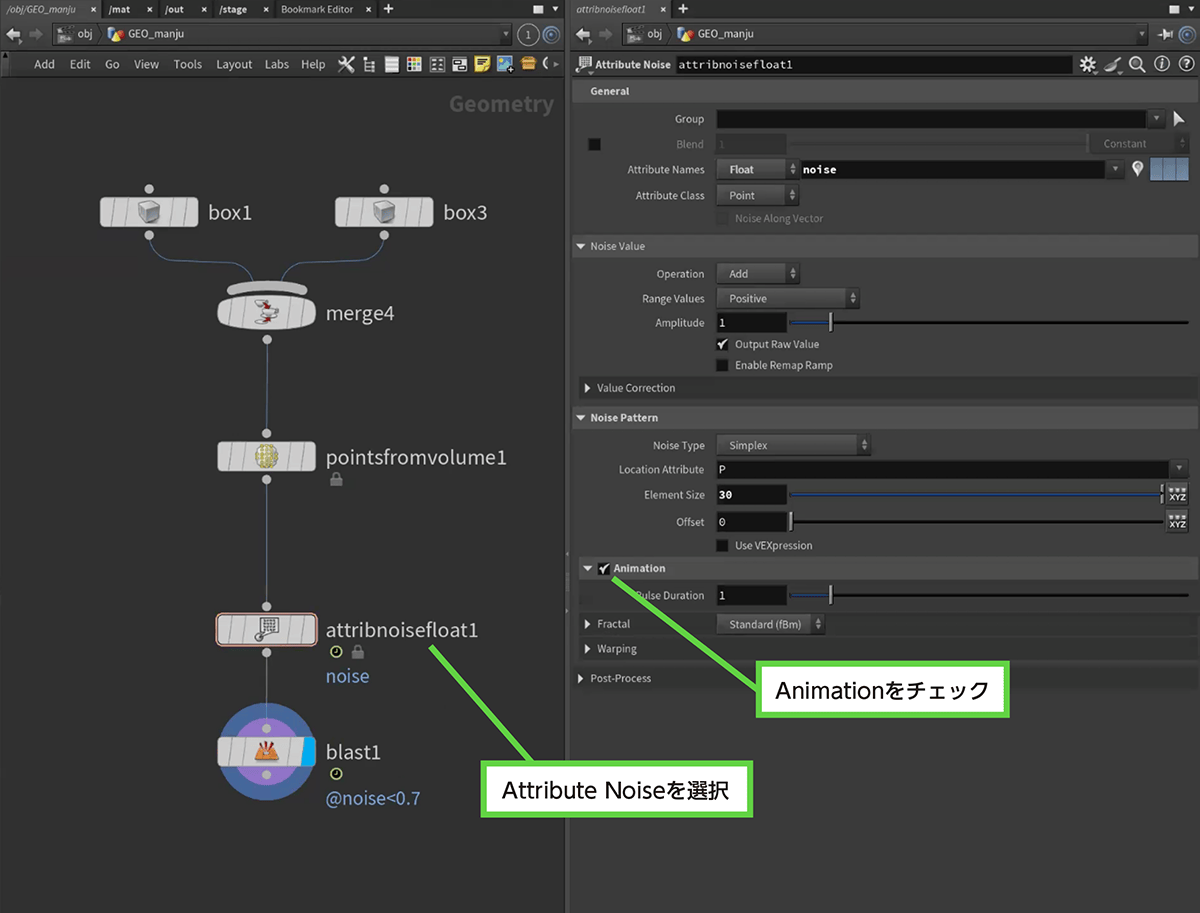Image resolution: width=1200 pixels, height=913 pixels.
Task: Click the pin icon in parameter pane
Action: click(x=1165, y=34)
